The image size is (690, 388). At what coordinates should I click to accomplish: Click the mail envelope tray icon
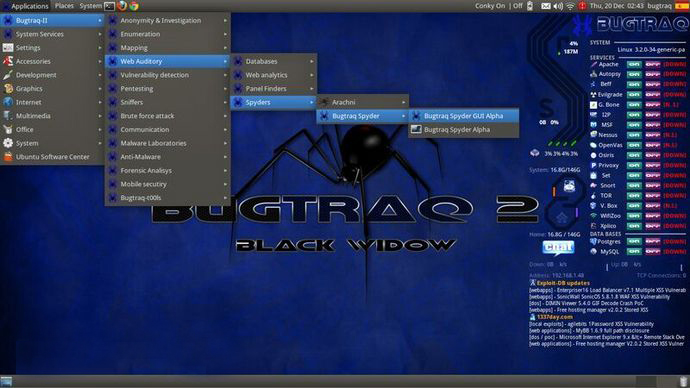pyautogui.click(x=546, y=6)
